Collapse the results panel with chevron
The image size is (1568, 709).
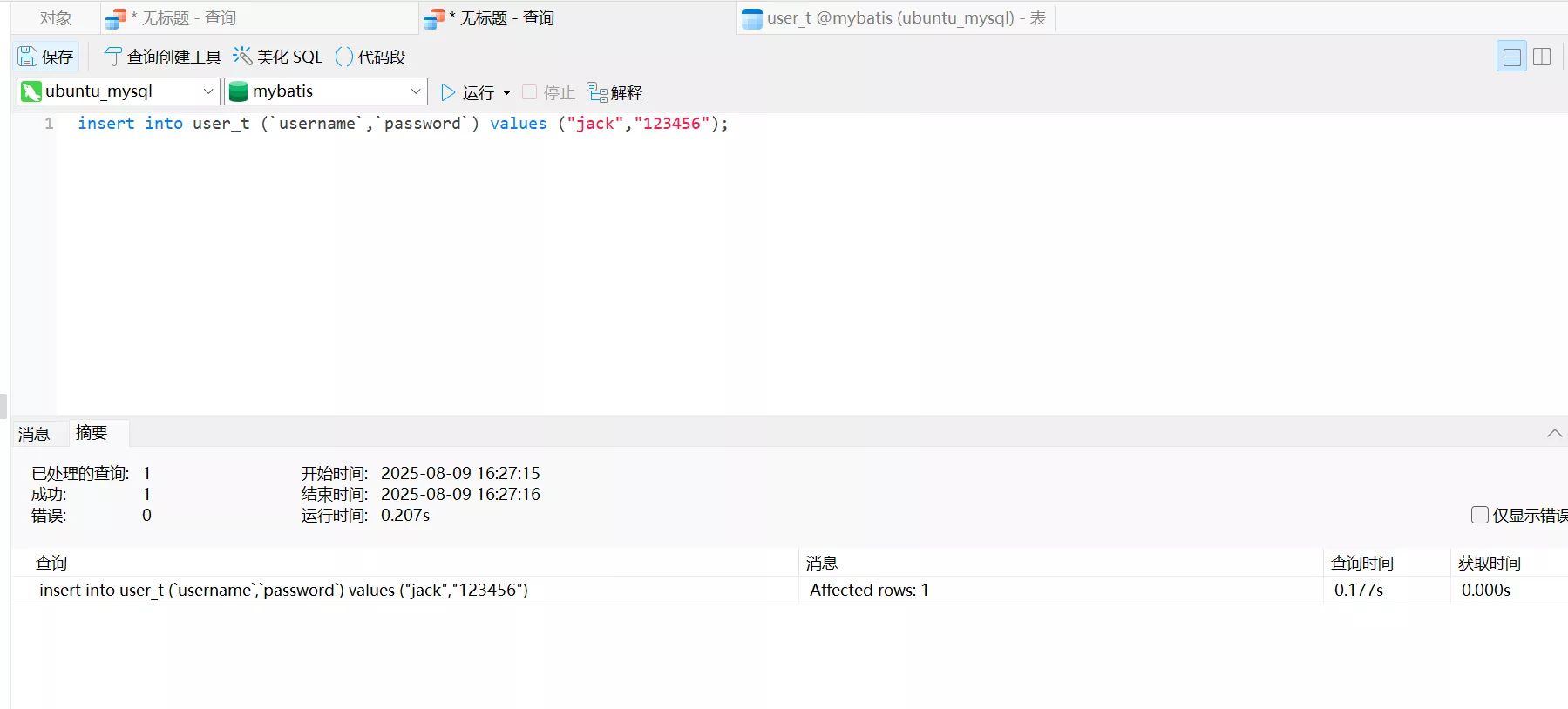pyautogui.click(x=1554, y=433)
